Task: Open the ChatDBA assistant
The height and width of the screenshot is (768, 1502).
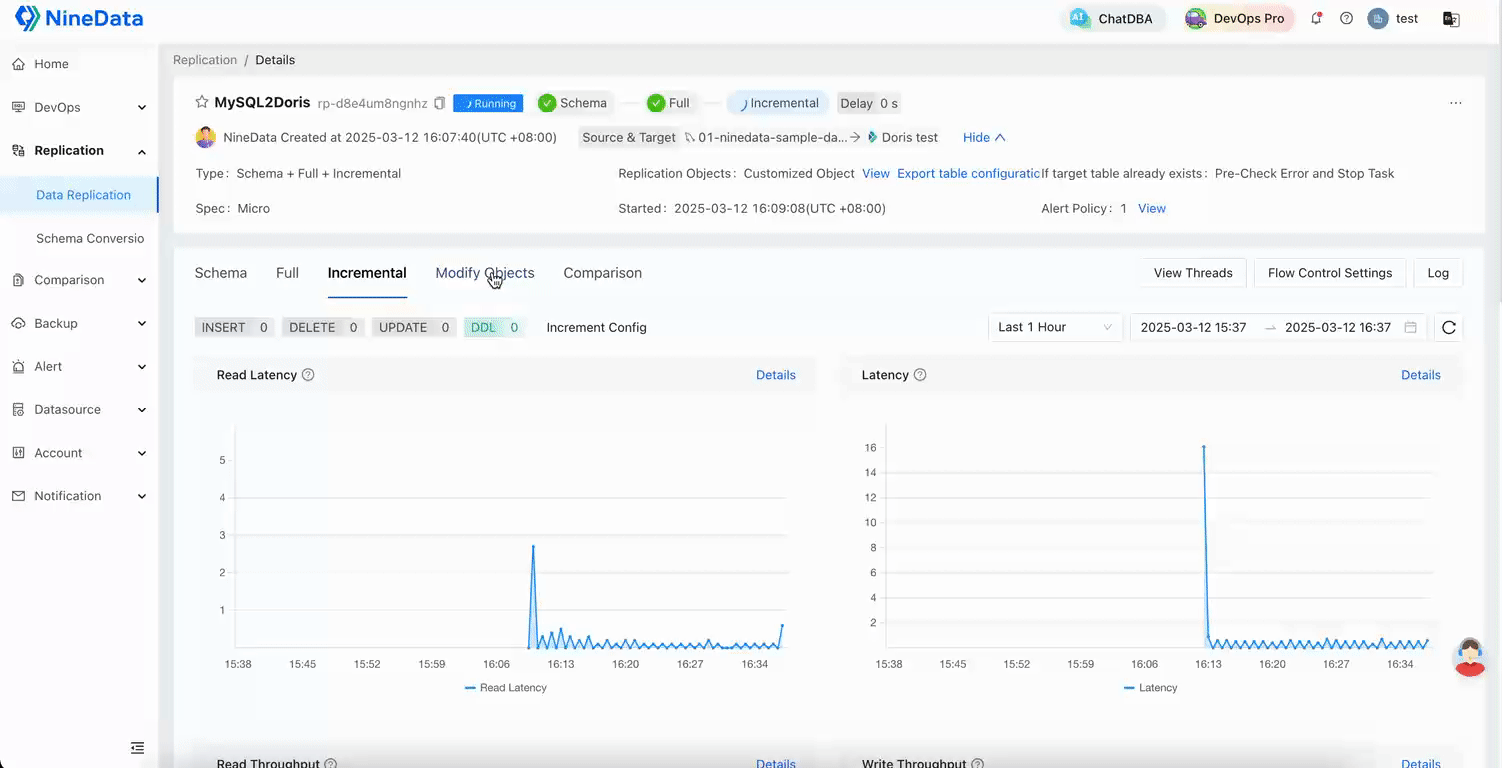Action: [x=1115, y=18]
